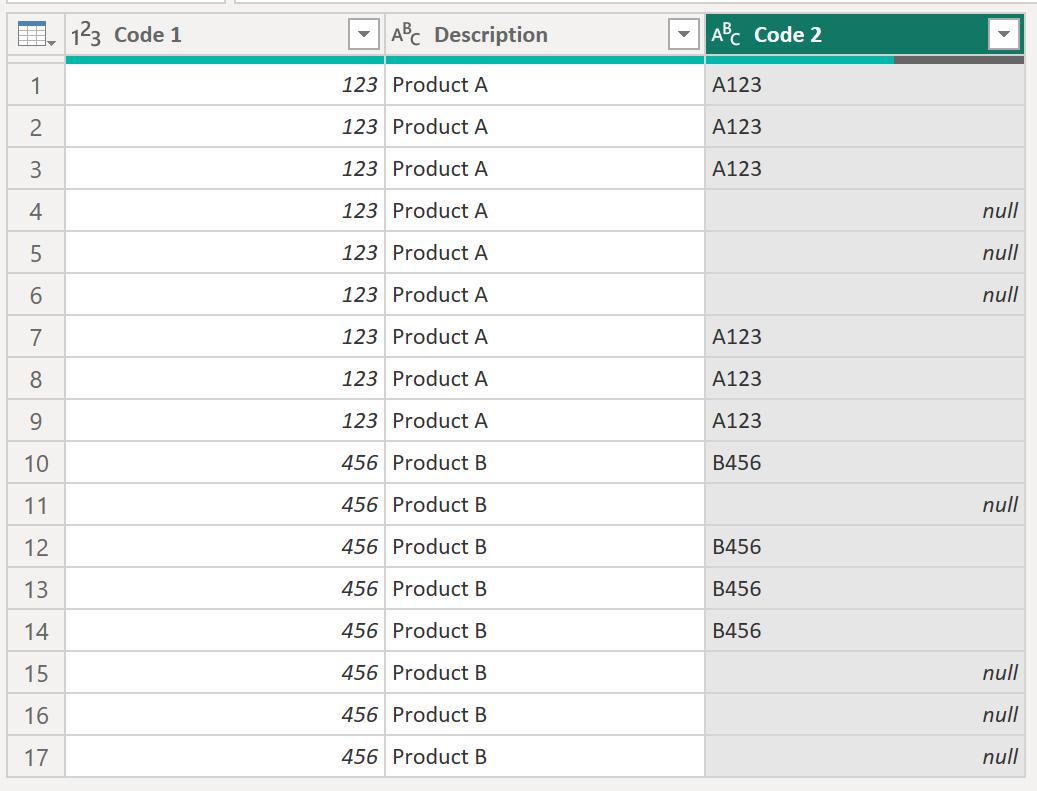
Task: Click the 456 Code 1 cell in row 13
Action: (x=225, y=589)
